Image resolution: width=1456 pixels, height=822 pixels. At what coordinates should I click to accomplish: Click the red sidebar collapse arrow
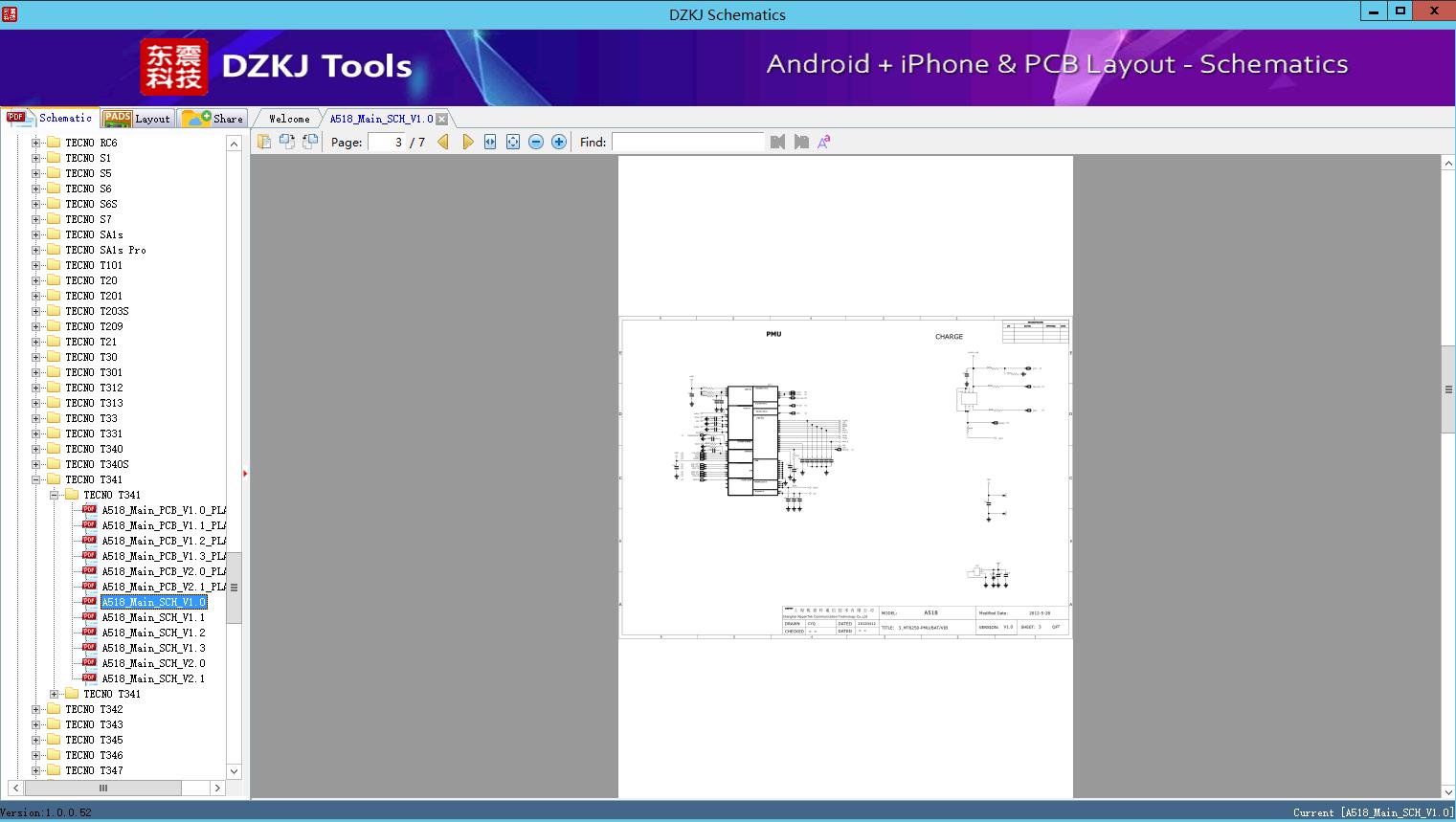pyautogui.click(x=245, y=473)
